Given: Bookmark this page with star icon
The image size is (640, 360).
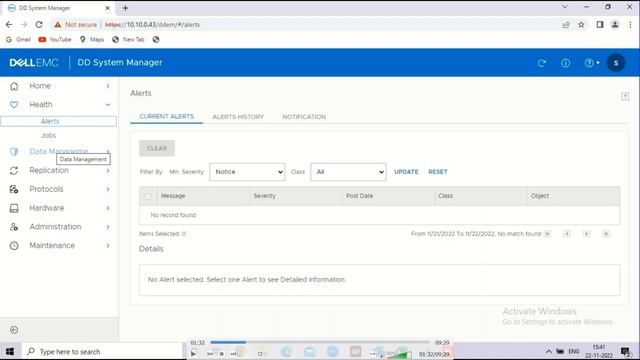Looking at the screenshot, I should click(x=581, y=25).
